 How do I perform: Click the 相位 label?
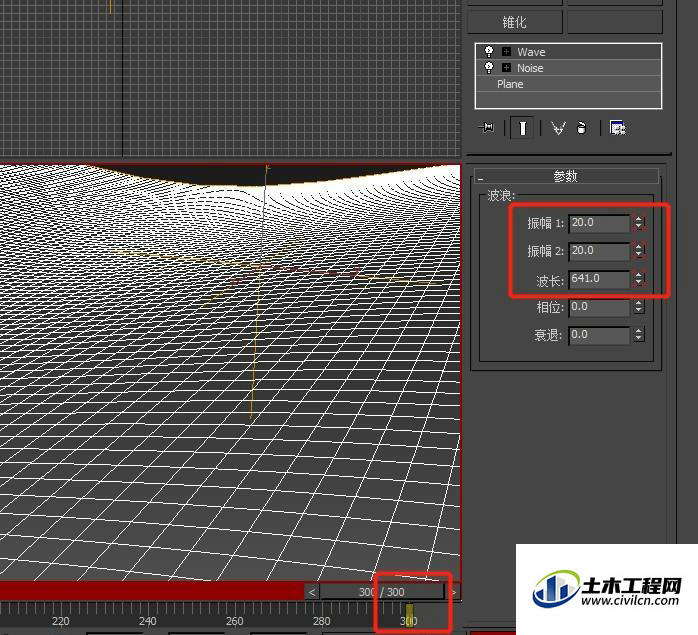(x=550, y=307)
